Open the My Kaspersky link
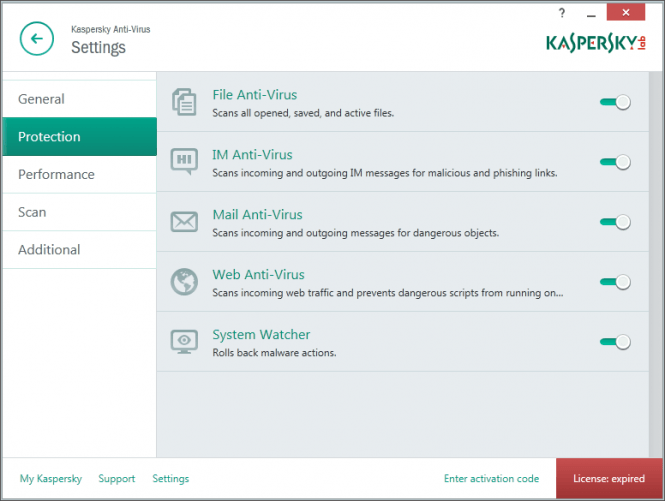 pyautogui.click(x=51, y=479)
